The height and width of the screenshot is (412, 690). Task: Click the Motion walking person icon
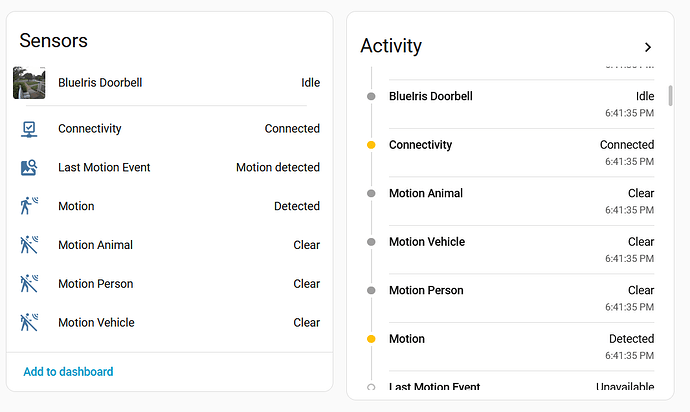[29, 206]
